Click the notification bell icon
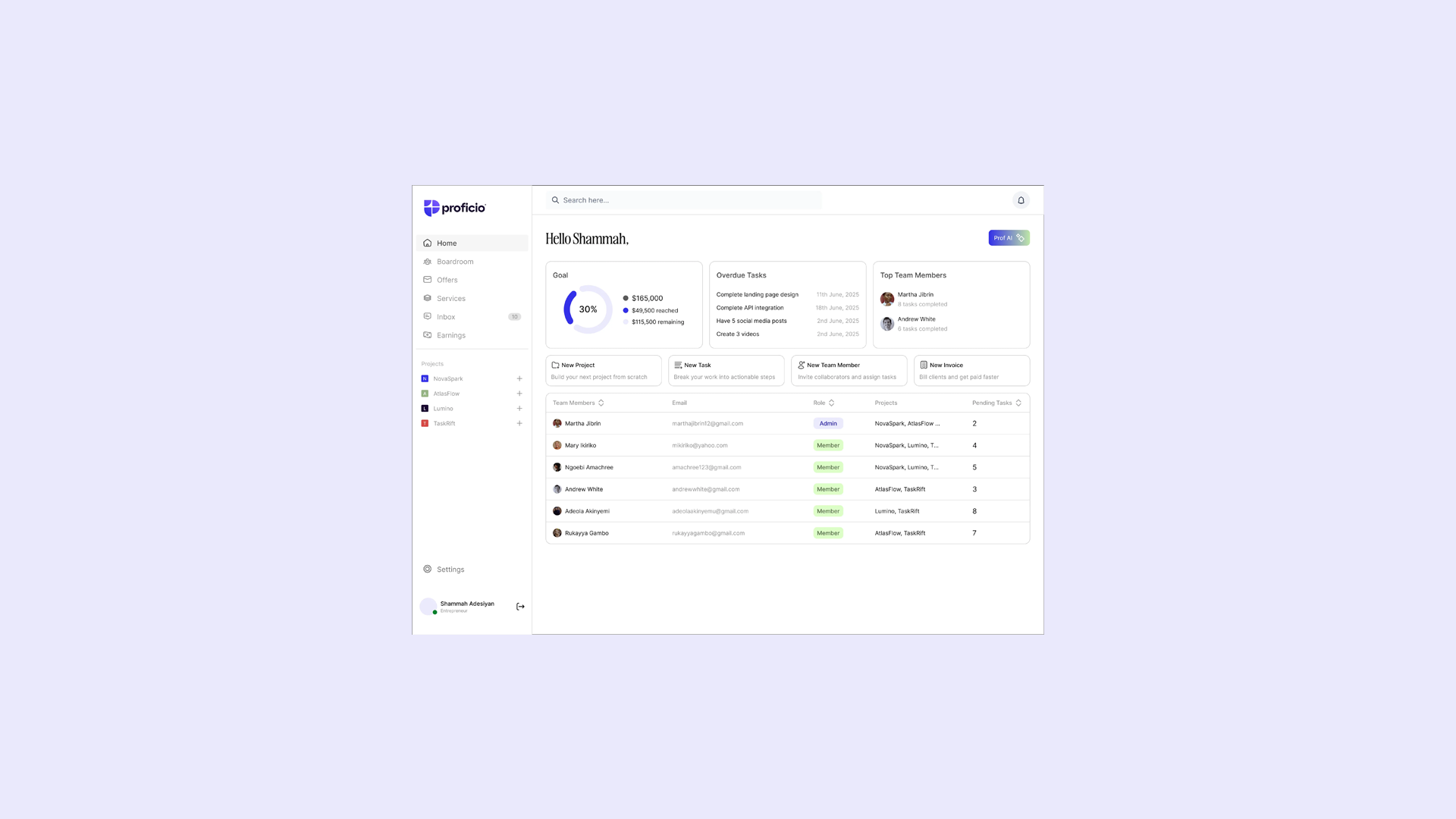The height and width of the screenshot is (819, 1456). (1021, 200)
